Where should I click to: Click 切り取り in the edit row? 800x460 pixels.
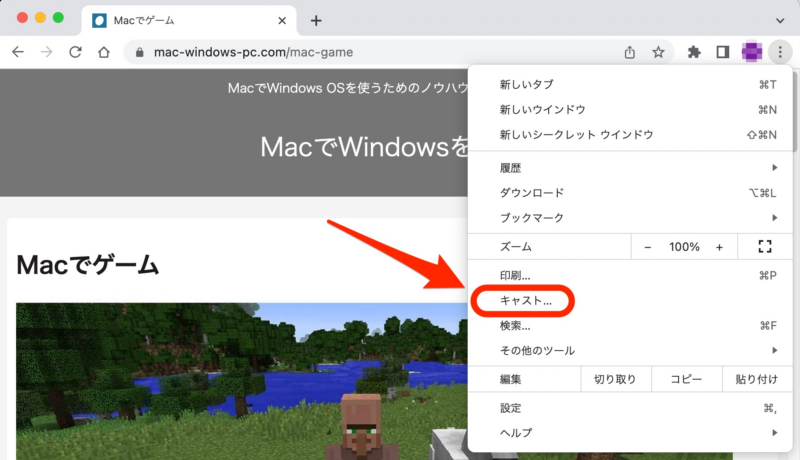coord(615,379)
